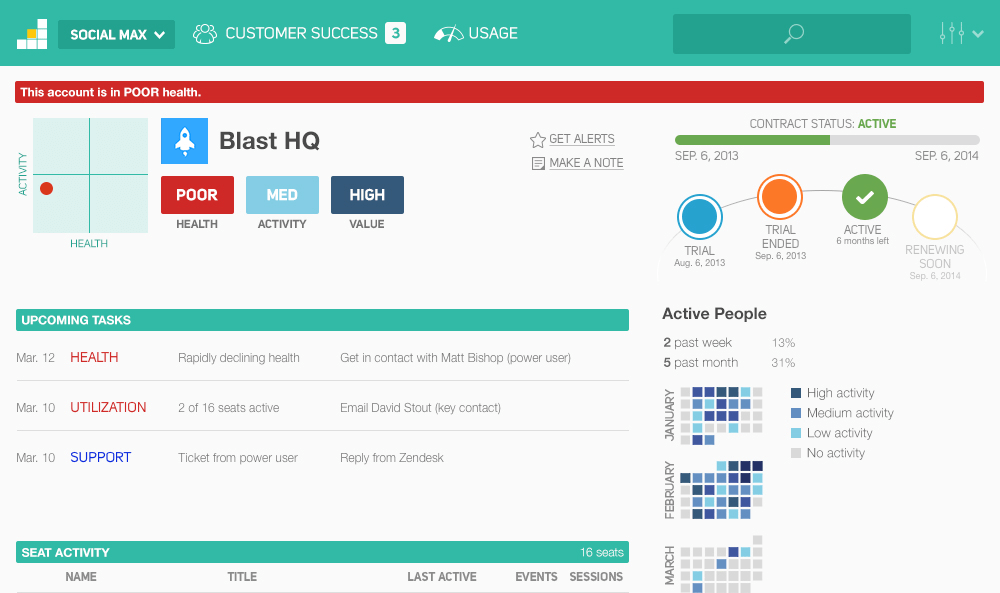This screenshot has width=1000, height=593.
Task: Click the High activity legend swatch
Action: (796, 393)
